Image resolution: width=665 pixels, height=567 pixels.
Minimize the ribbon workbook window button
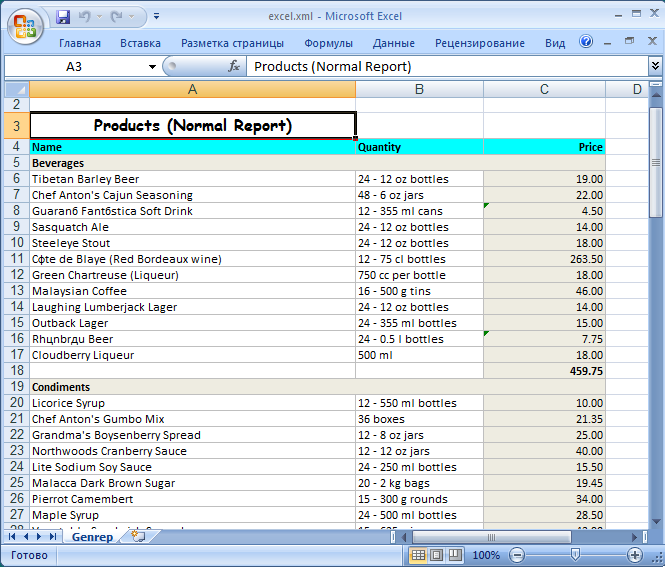607,42
